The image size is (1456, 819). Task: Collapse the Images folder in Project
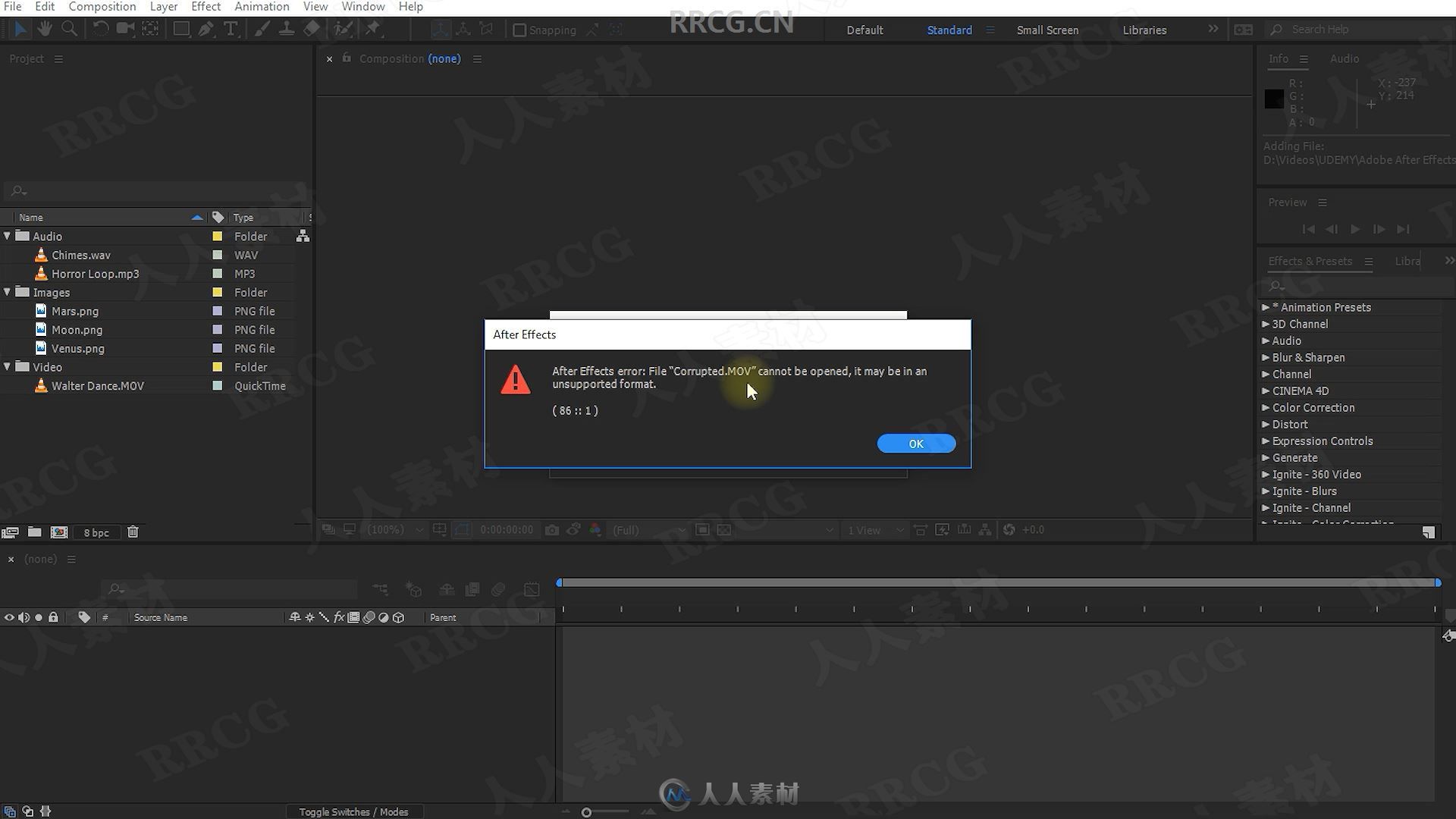coord(8,292)
